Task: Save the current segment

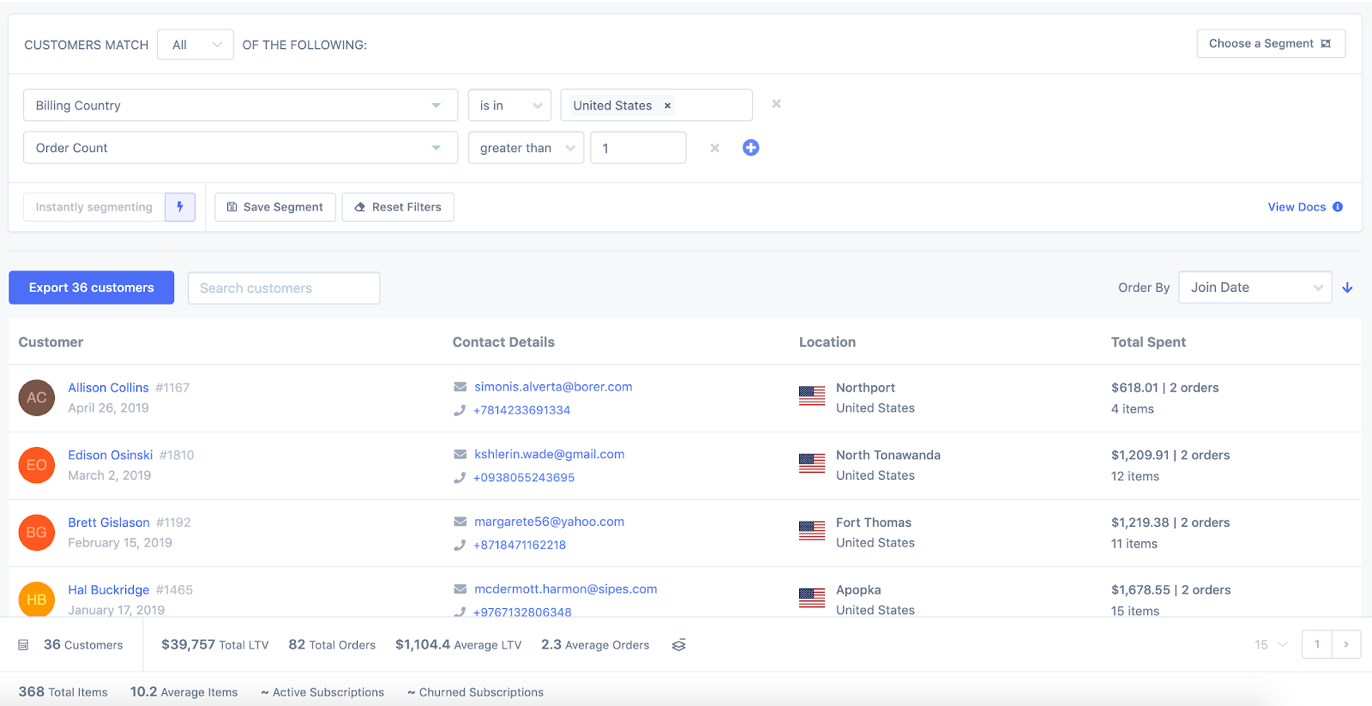Action: coord(274,207)
